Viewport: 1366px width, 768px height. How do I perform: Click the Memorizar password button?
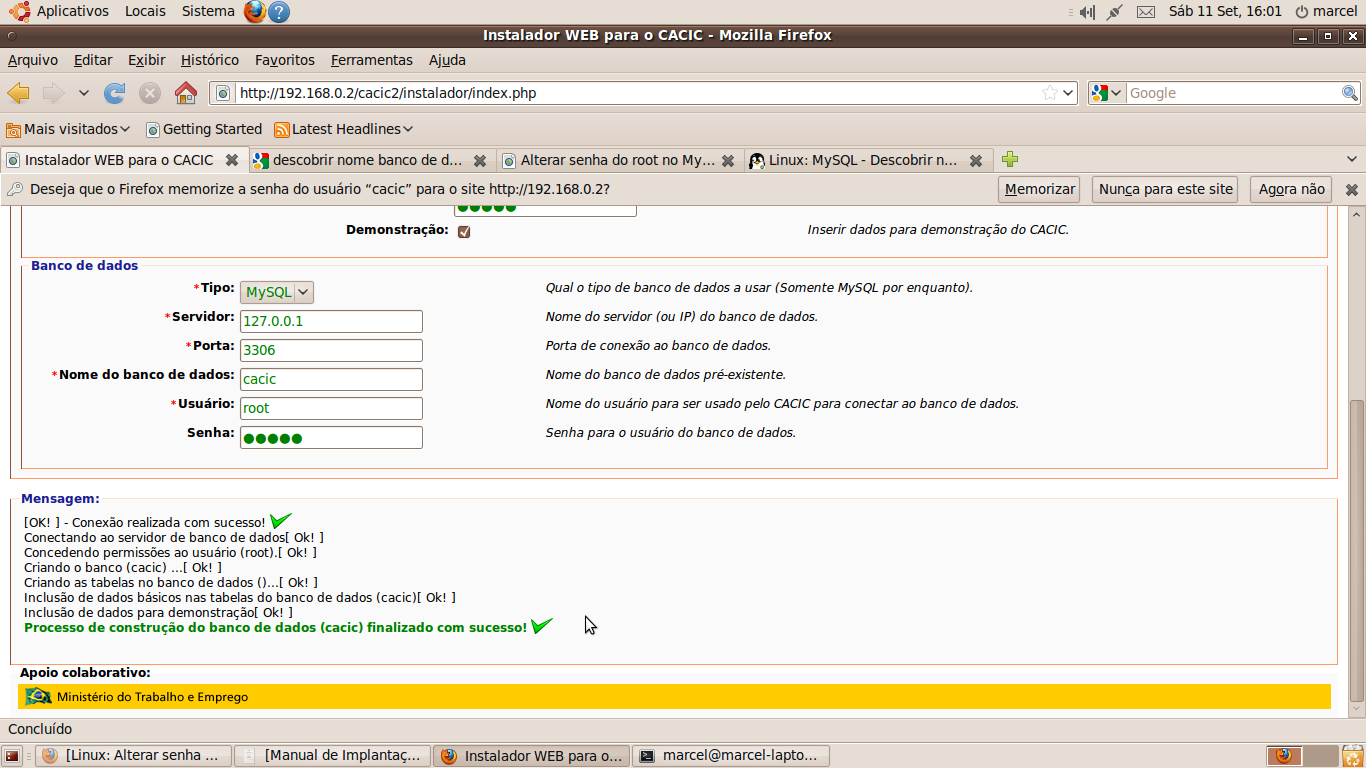coord(1040,189)
